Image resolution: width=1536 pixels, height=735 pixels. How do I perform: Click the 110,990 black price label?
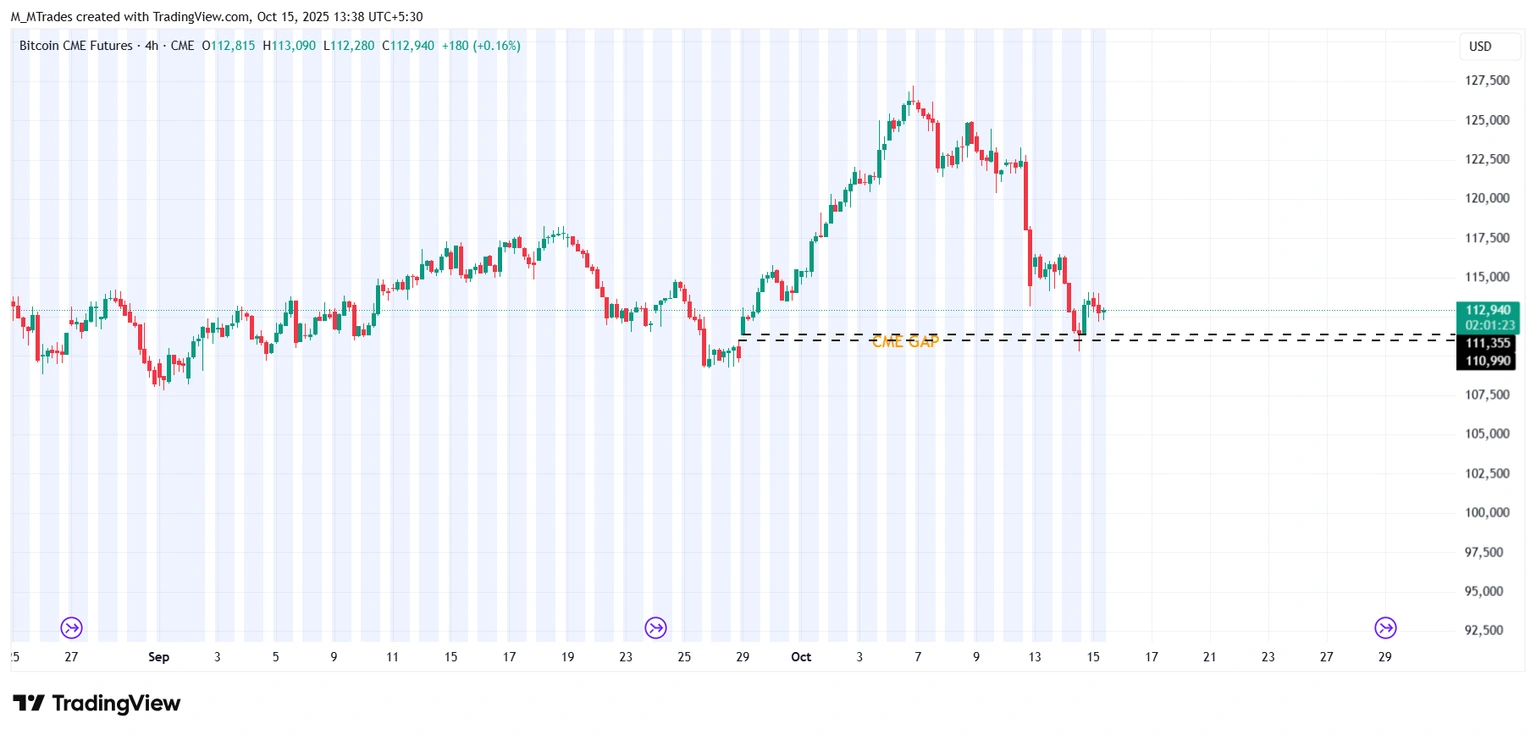1487,360
